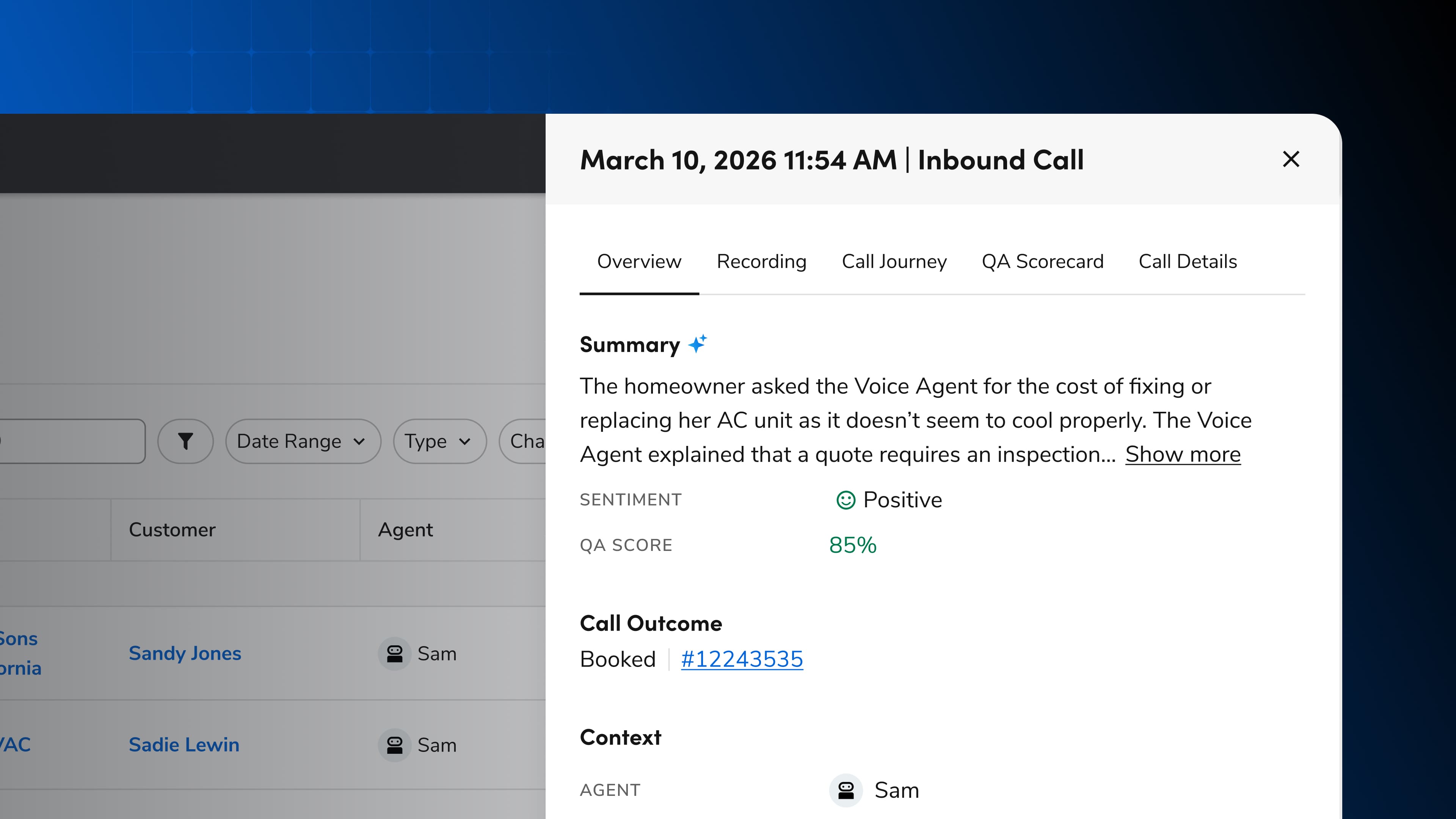Open customer Sandy Jones link

[185, 653]
